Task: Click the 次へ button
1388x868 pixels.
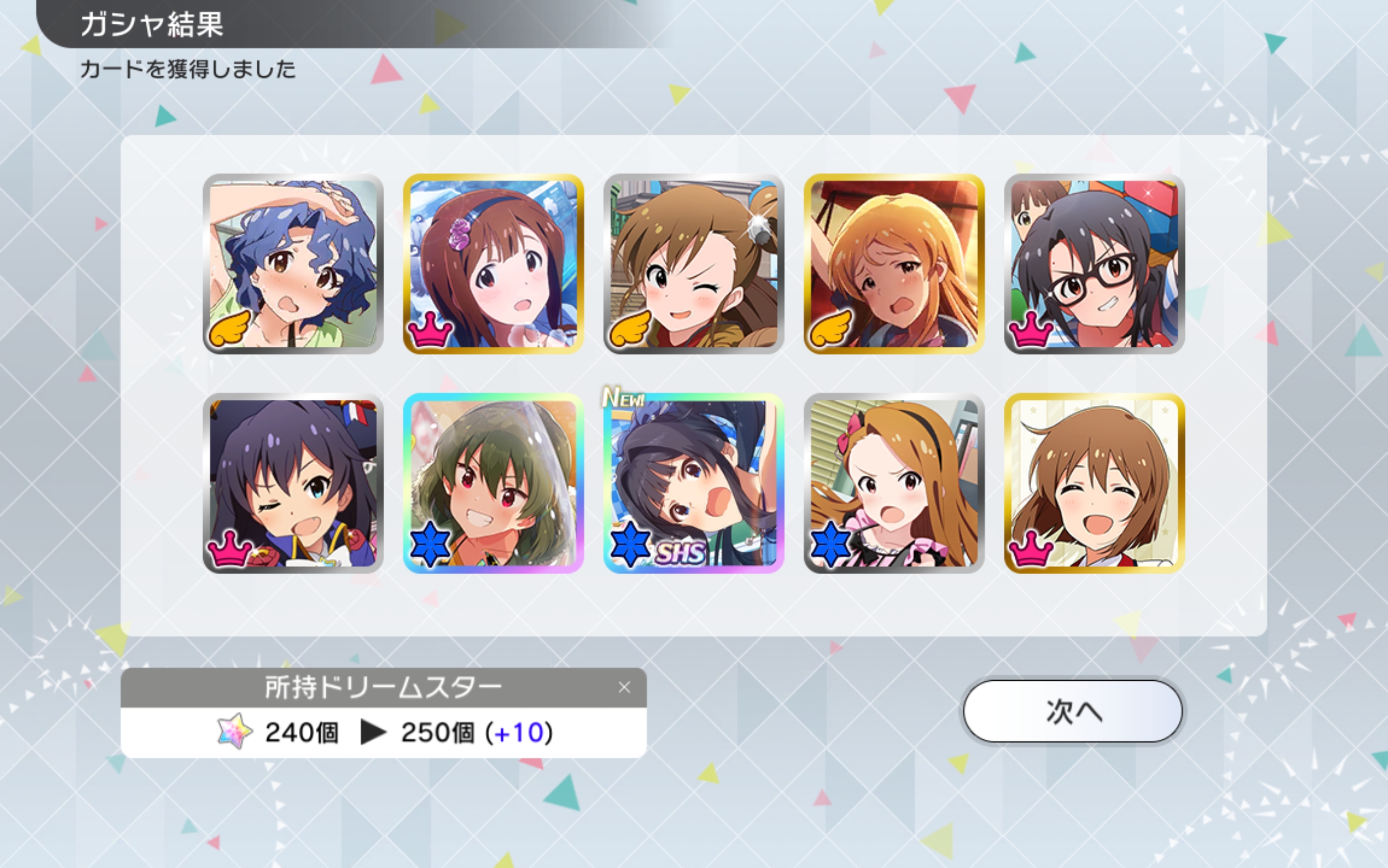Action: (1073, 711)
